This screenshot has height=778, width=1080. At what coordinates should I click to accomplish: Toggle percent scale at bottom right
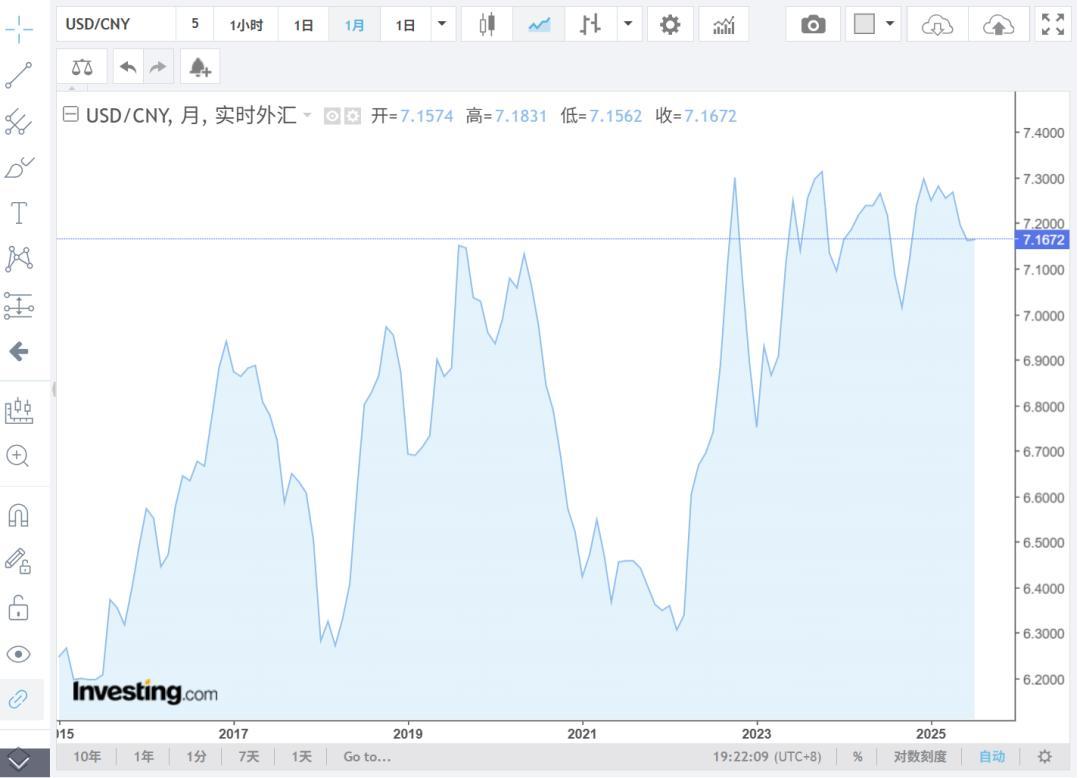857,757
